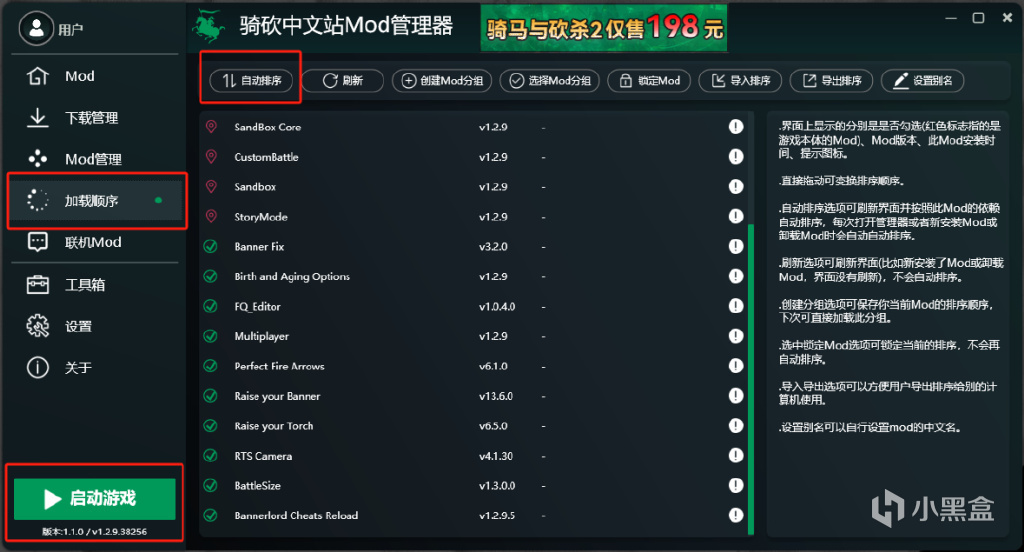This screenshot has height=552, width=1024.
Task: Click the 用户 username label
Action: [x=71, y=30]
